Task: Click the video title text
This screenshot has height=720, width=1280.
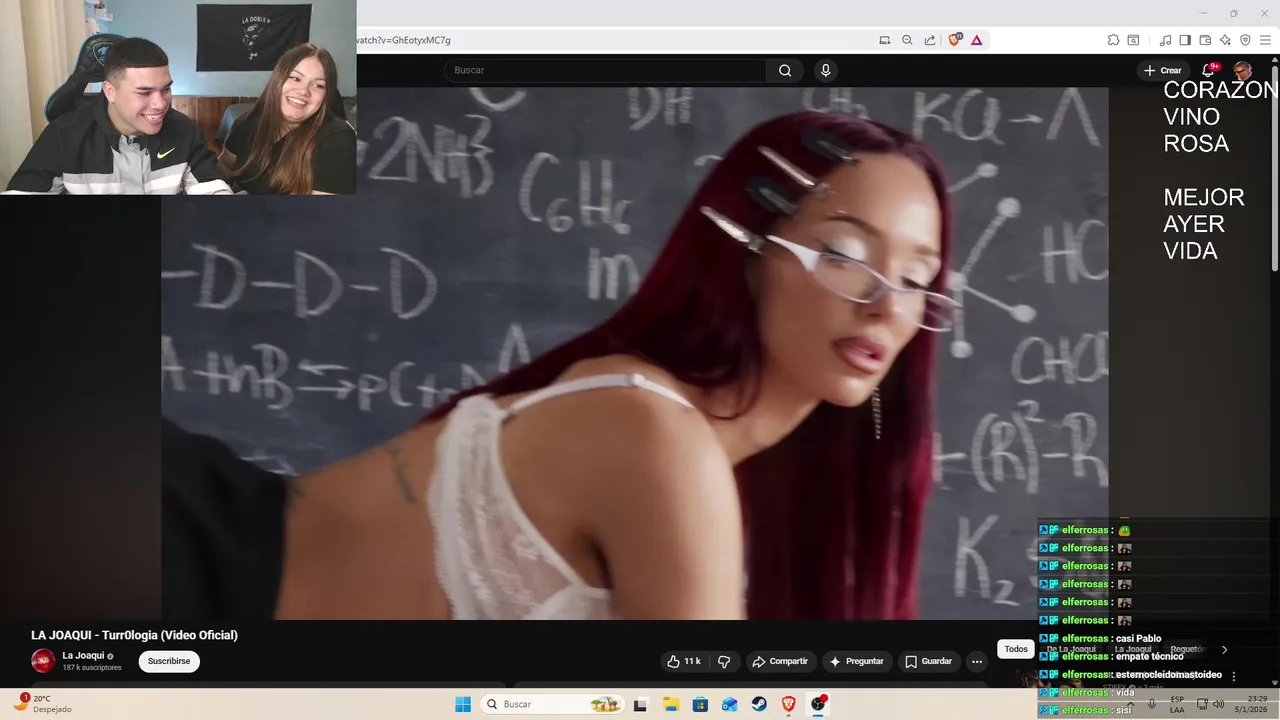Action: [134, 635]
